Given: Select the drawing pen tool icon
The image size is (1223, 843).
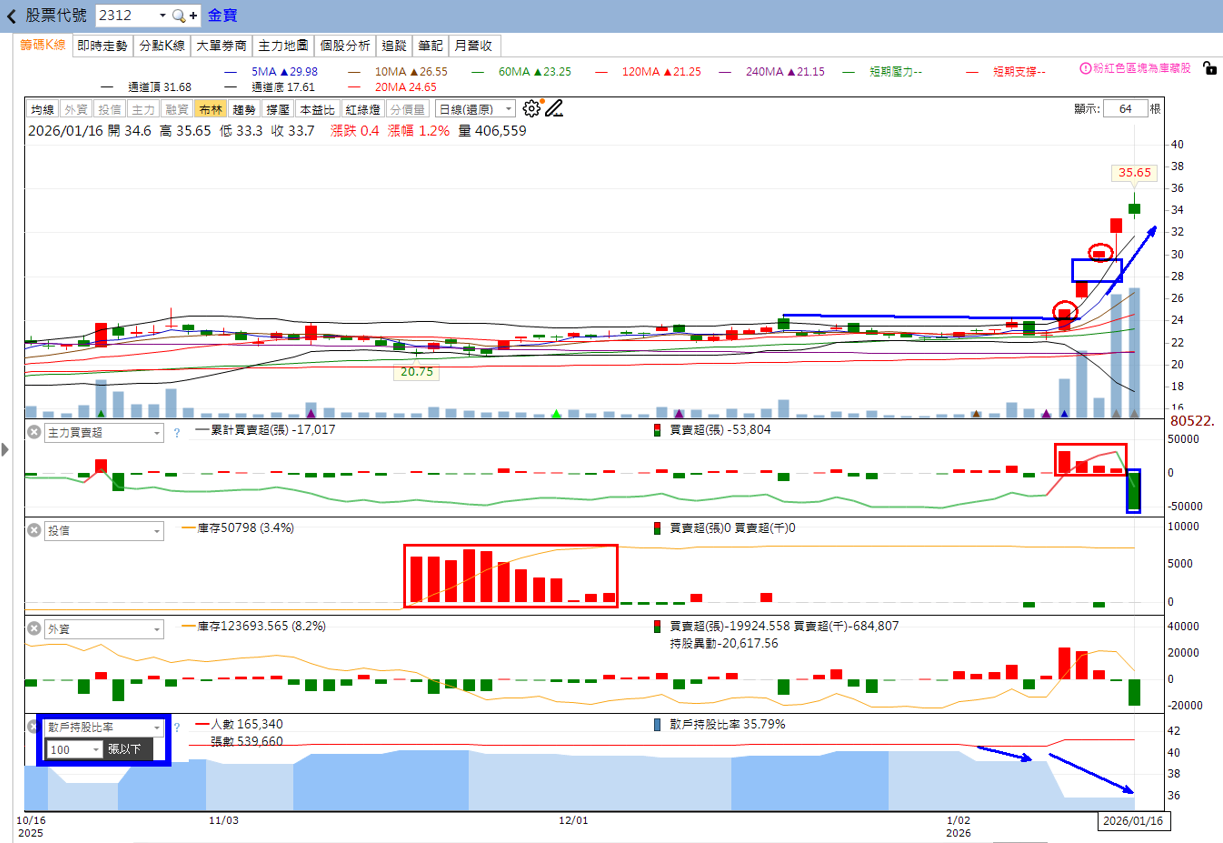Looking at the screenshot, I should pos(554,108).
